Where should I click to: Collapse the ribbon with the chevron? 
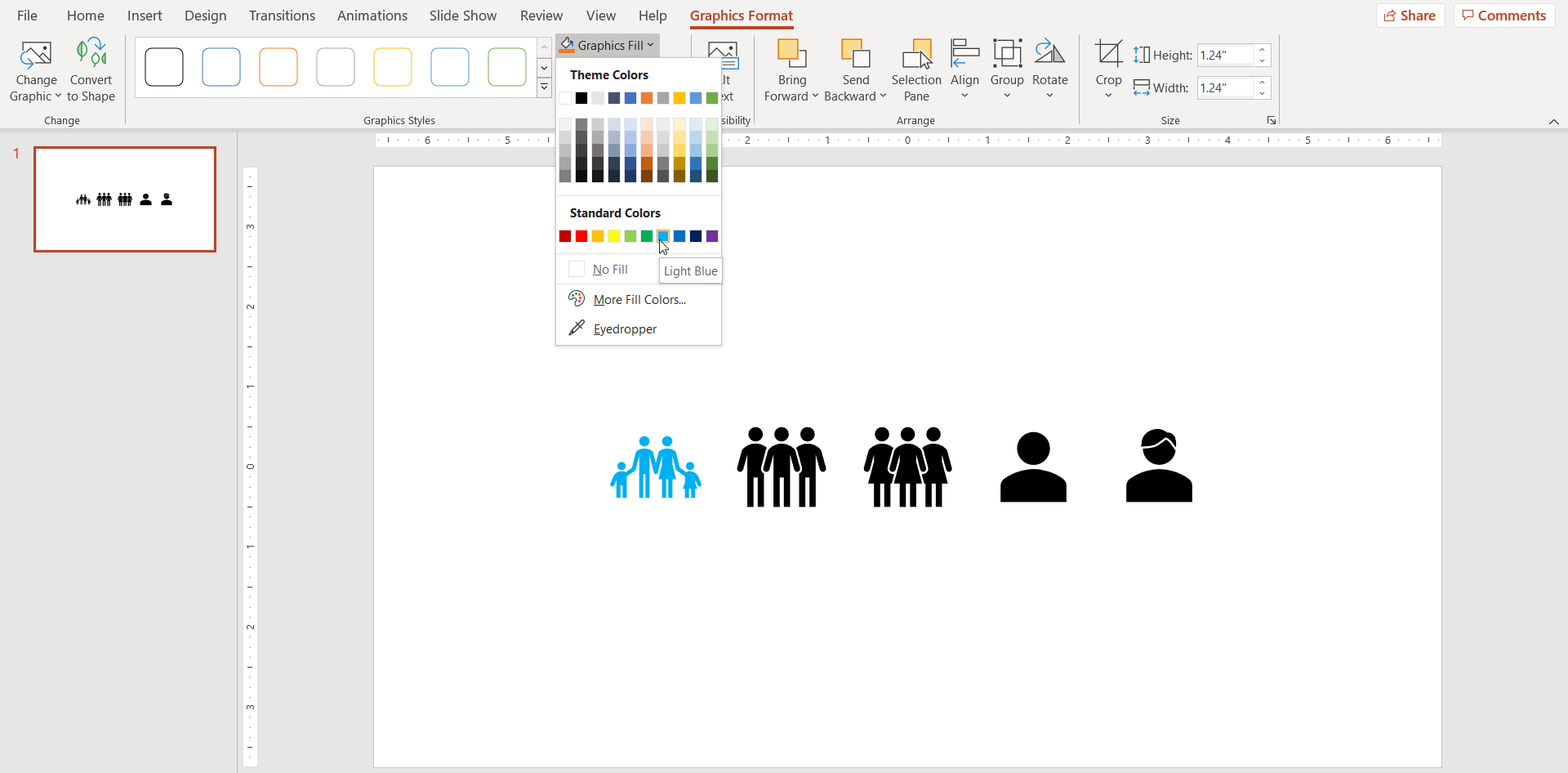pyautogui.click(x=1554, y=120)
